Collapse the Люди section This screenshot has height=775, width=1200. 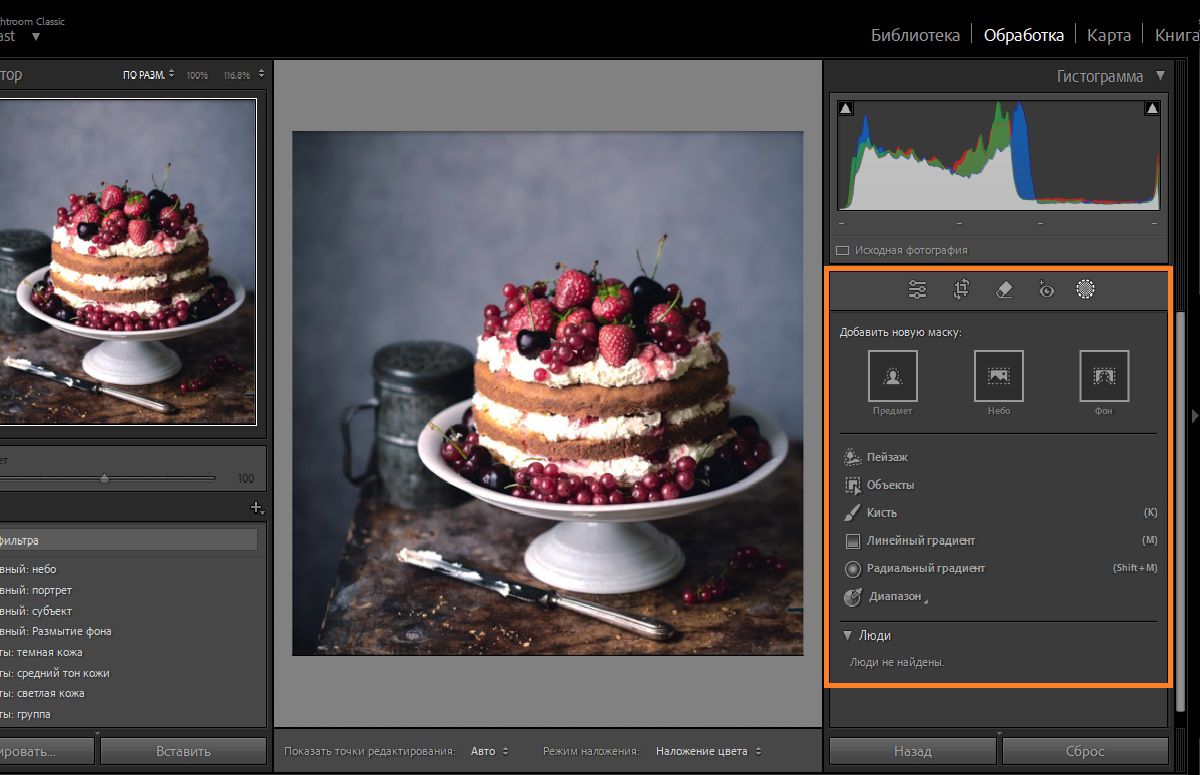[847, 635]
